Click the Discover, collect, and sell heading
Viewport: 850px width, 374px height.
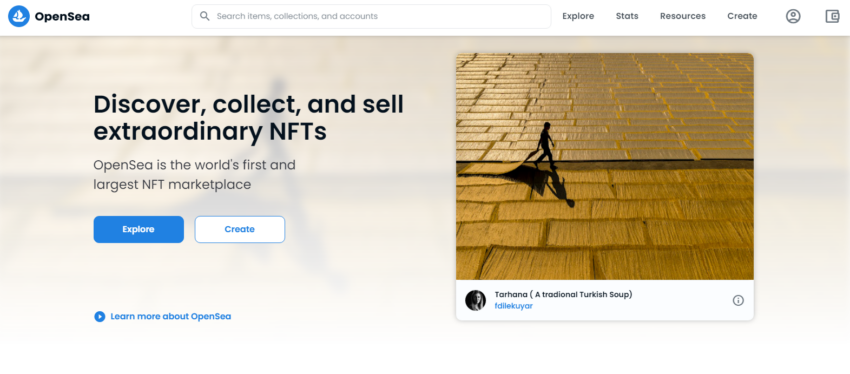tap(249, 118)
